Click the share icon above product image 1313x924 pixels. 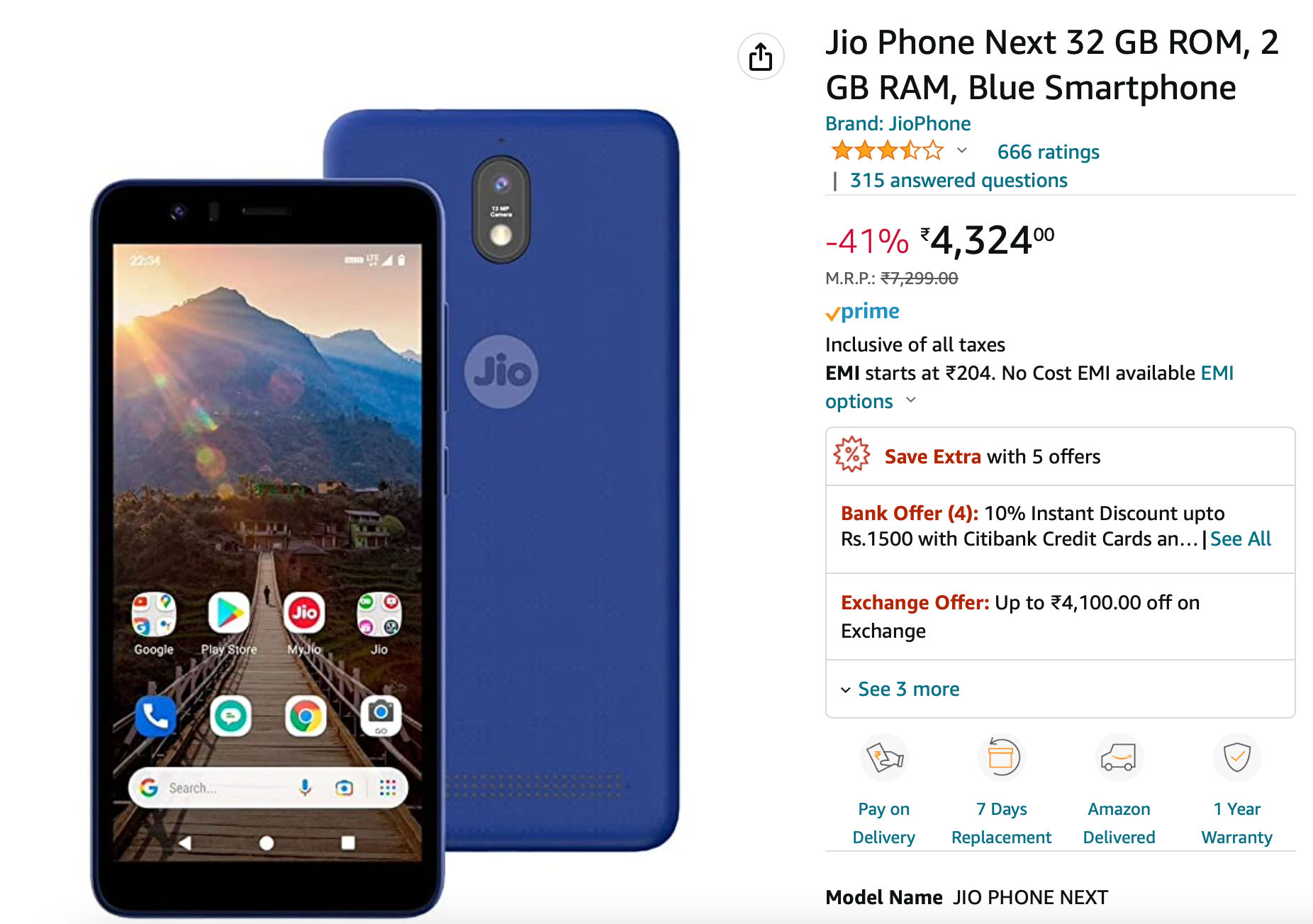[761, 57]
